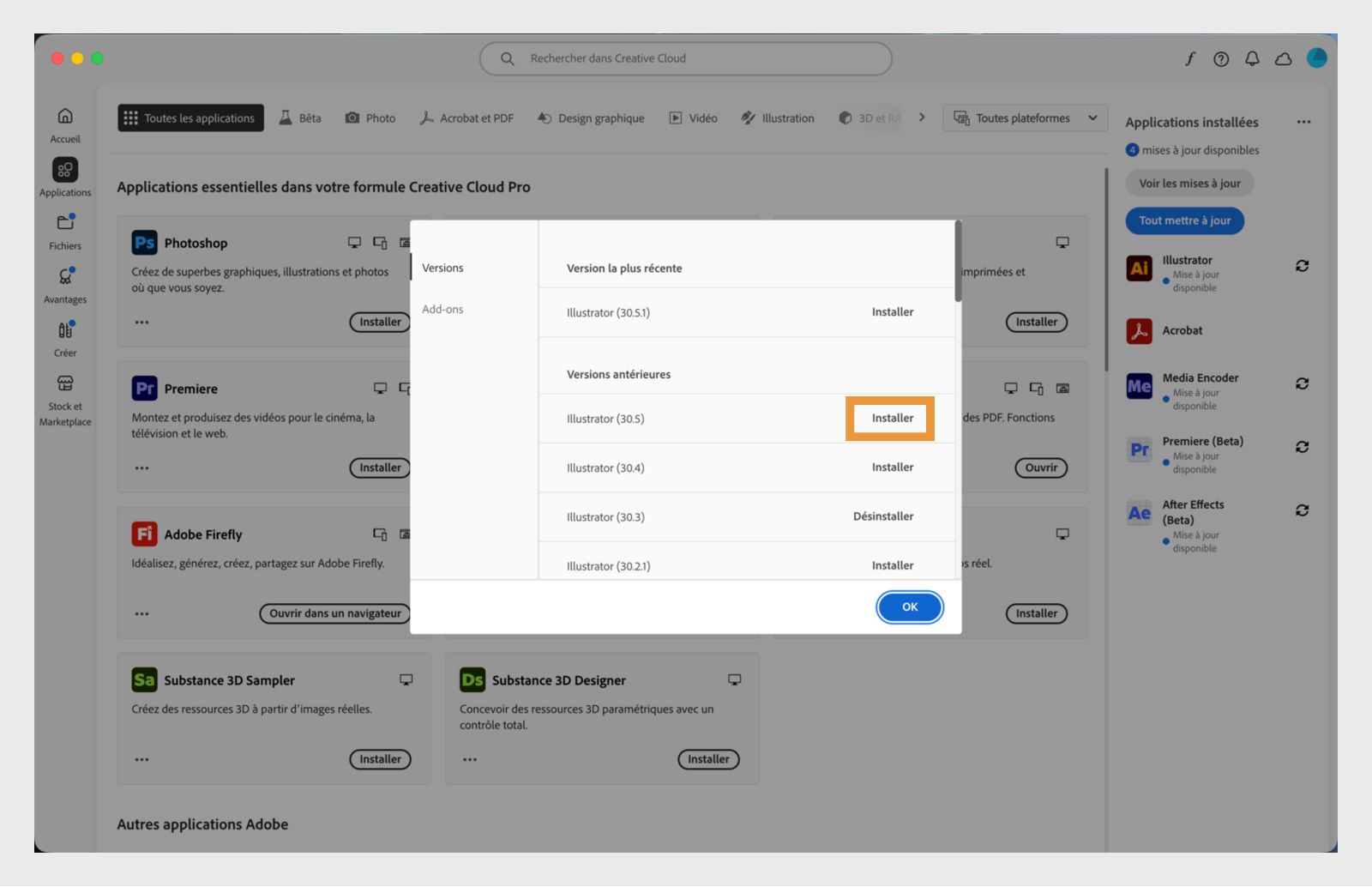Screen dimensions: 1372x887
Task: Install Substance 3D Designer
Action: coord(708,760)
